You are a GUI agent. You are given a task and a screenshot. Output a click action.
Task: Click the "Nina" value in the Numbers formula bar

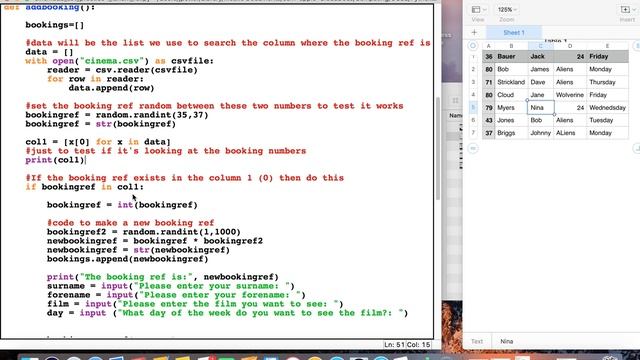pyautogui.click(x=507, y=341)
